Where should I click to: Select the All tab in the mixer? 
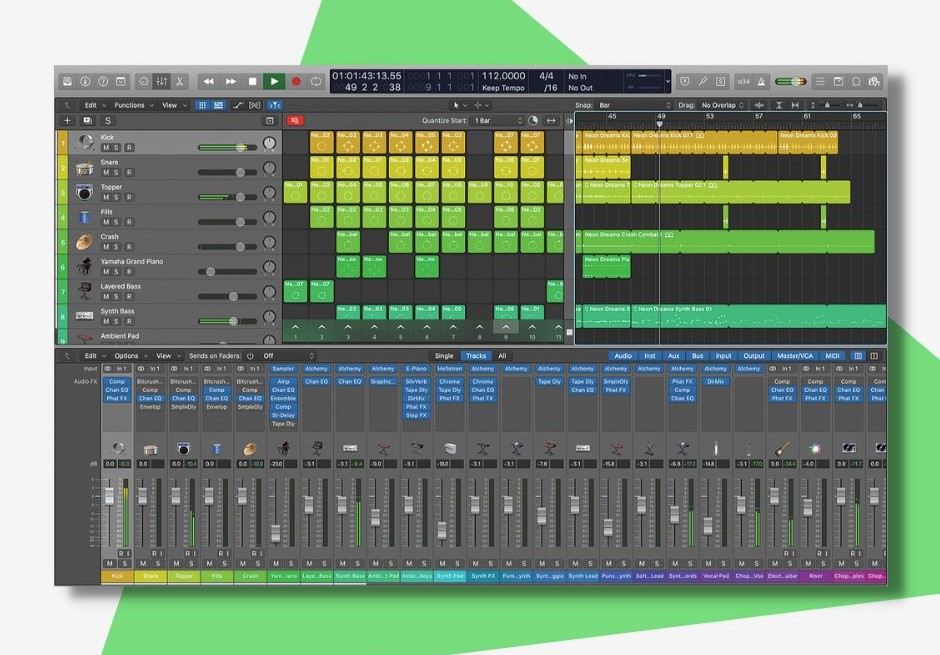click(x=501, y=356)
